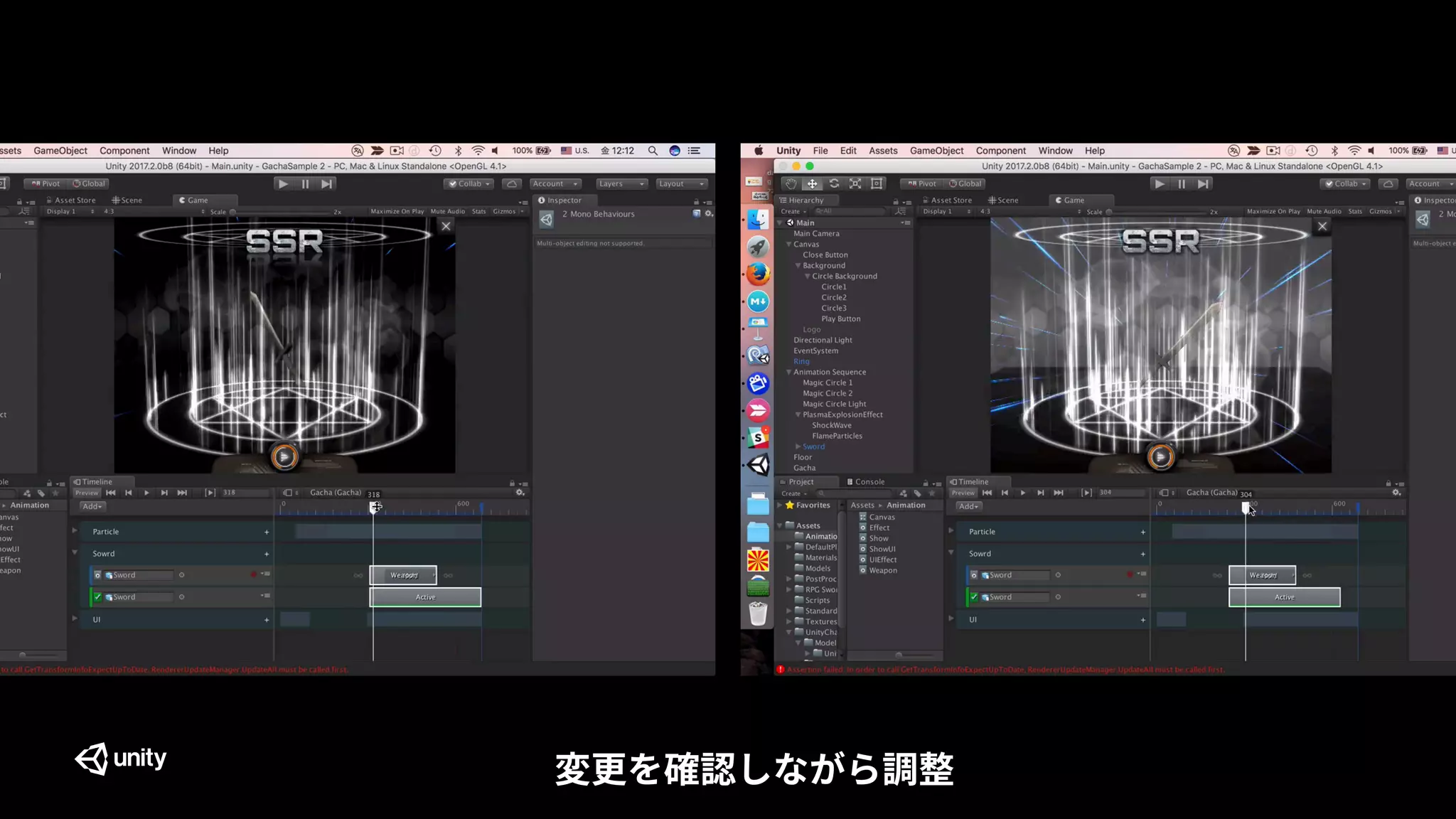This screenshot has width=1456, height=819.
Task: Switch to Scene tab in right window
Action: point(1003,200)
